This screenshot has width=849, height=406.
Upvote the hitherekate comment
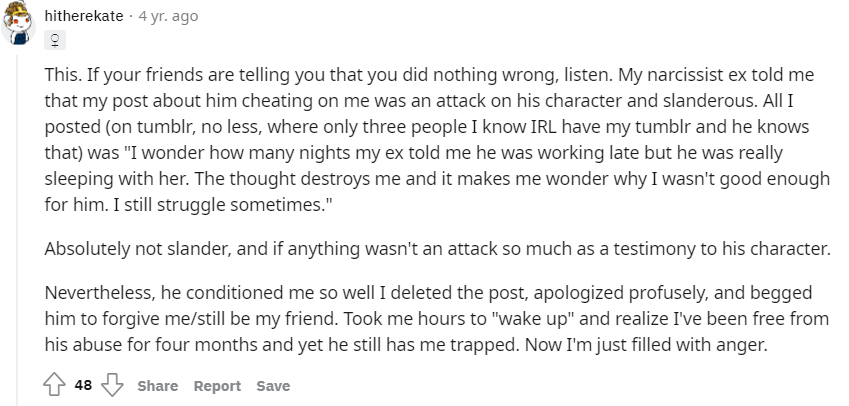[56, 386]
